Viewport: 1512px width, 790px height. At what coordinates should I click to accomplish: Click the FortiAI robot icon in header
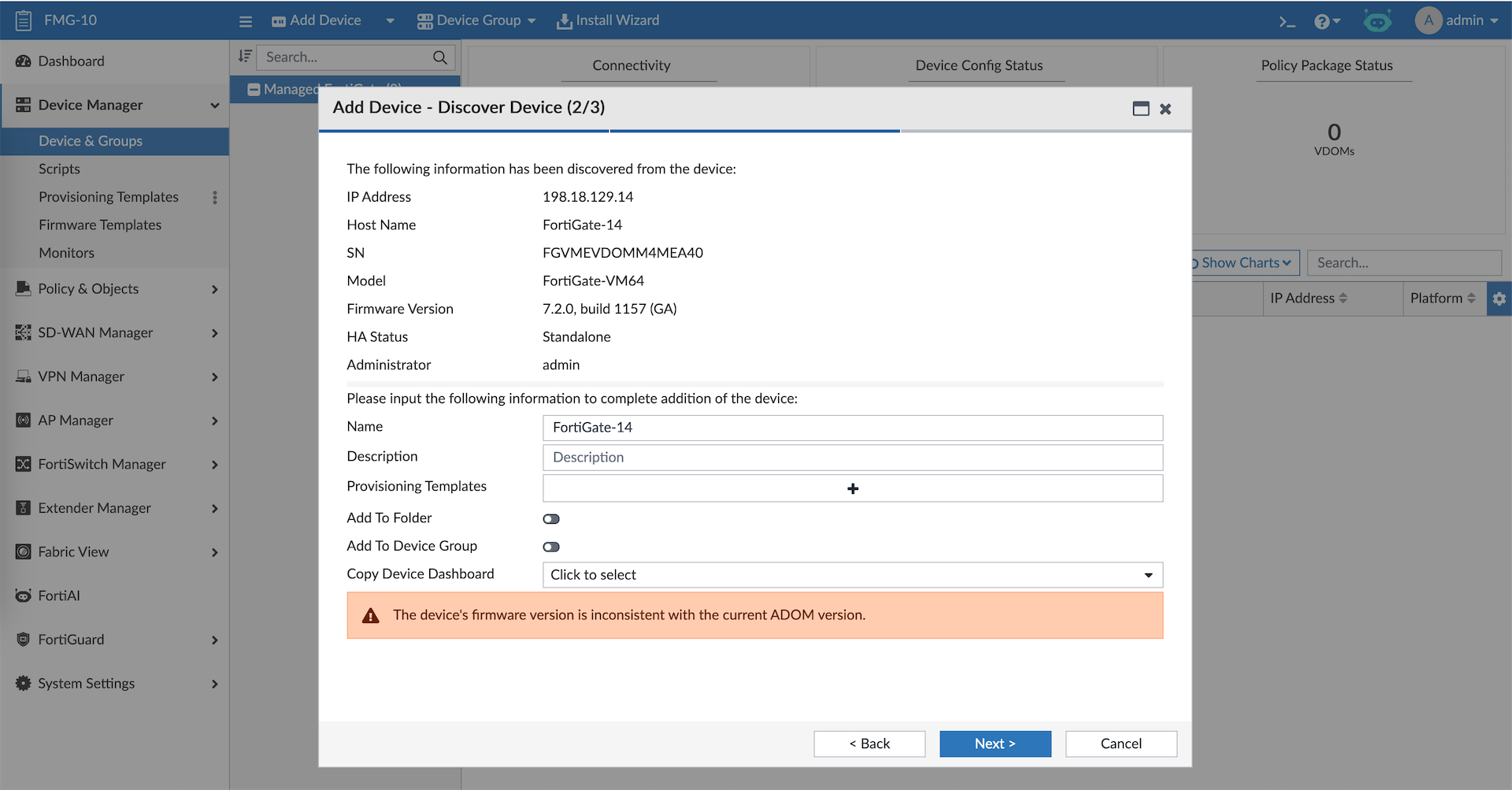(x=1377, y=21)
